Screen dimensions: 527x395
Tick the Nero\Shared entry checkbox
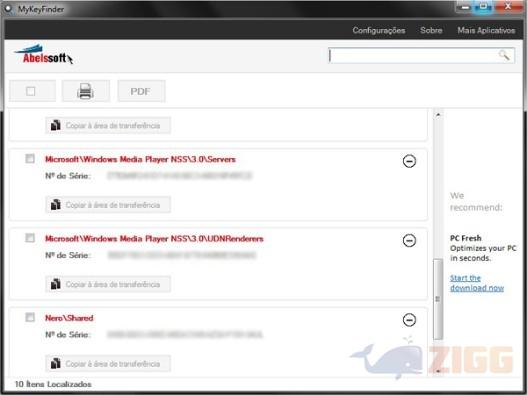click(30, 317)
